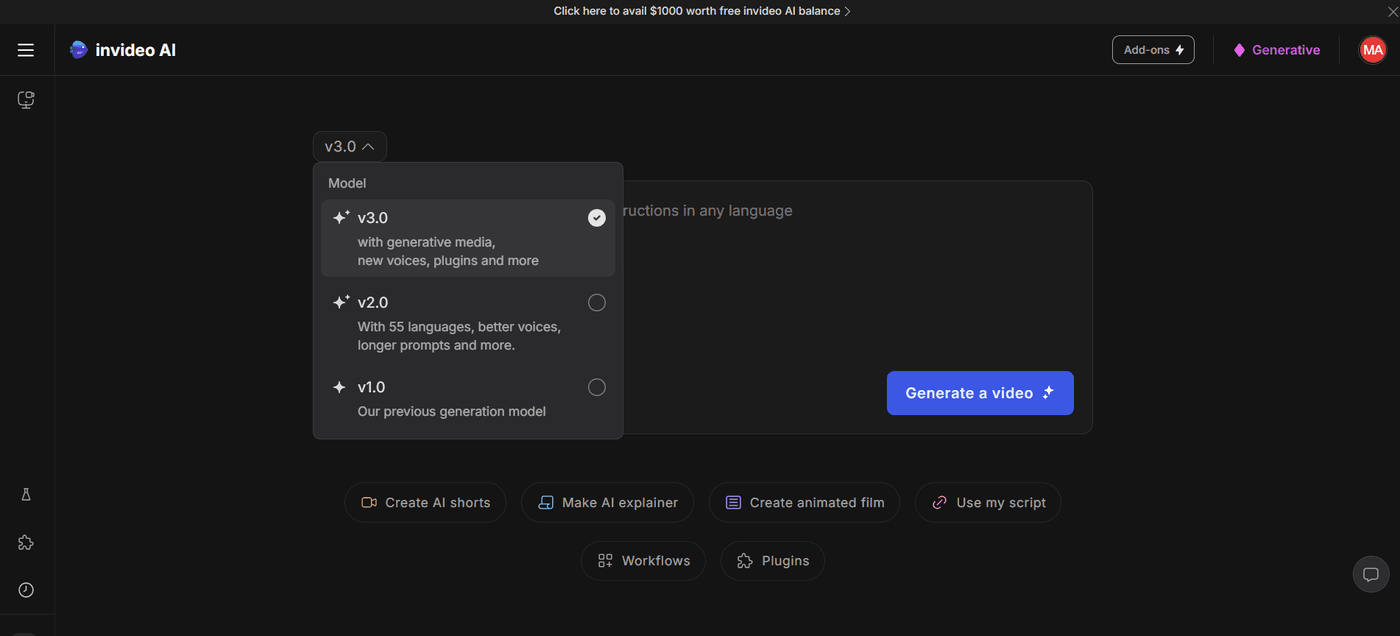Switch to the Generative tab
The width and height of the screenshot is (1400, 636).
click(1277, 49)
